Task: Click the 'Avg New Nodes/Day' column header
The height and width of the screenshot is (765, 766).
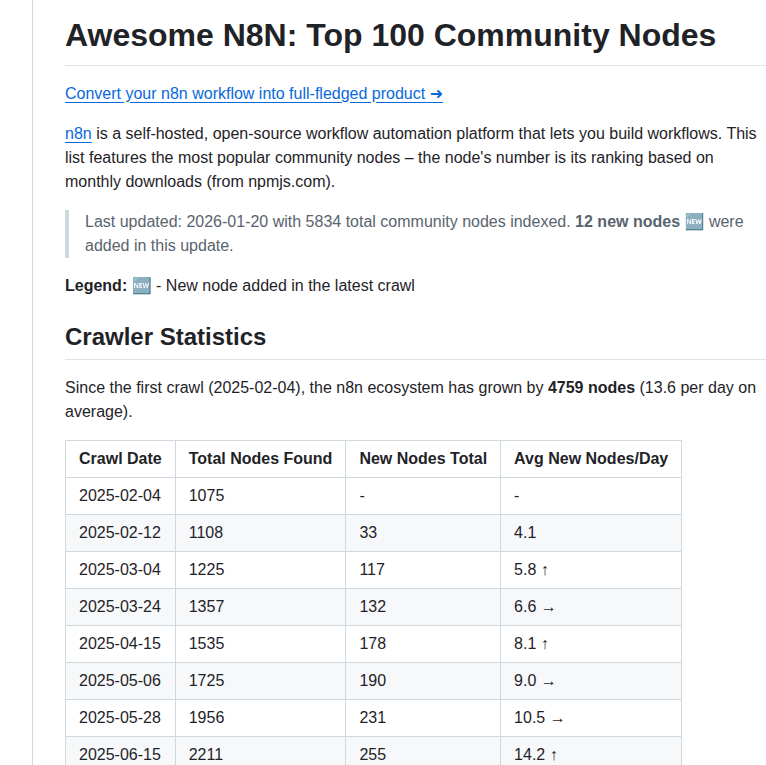Action: [591, 459]
